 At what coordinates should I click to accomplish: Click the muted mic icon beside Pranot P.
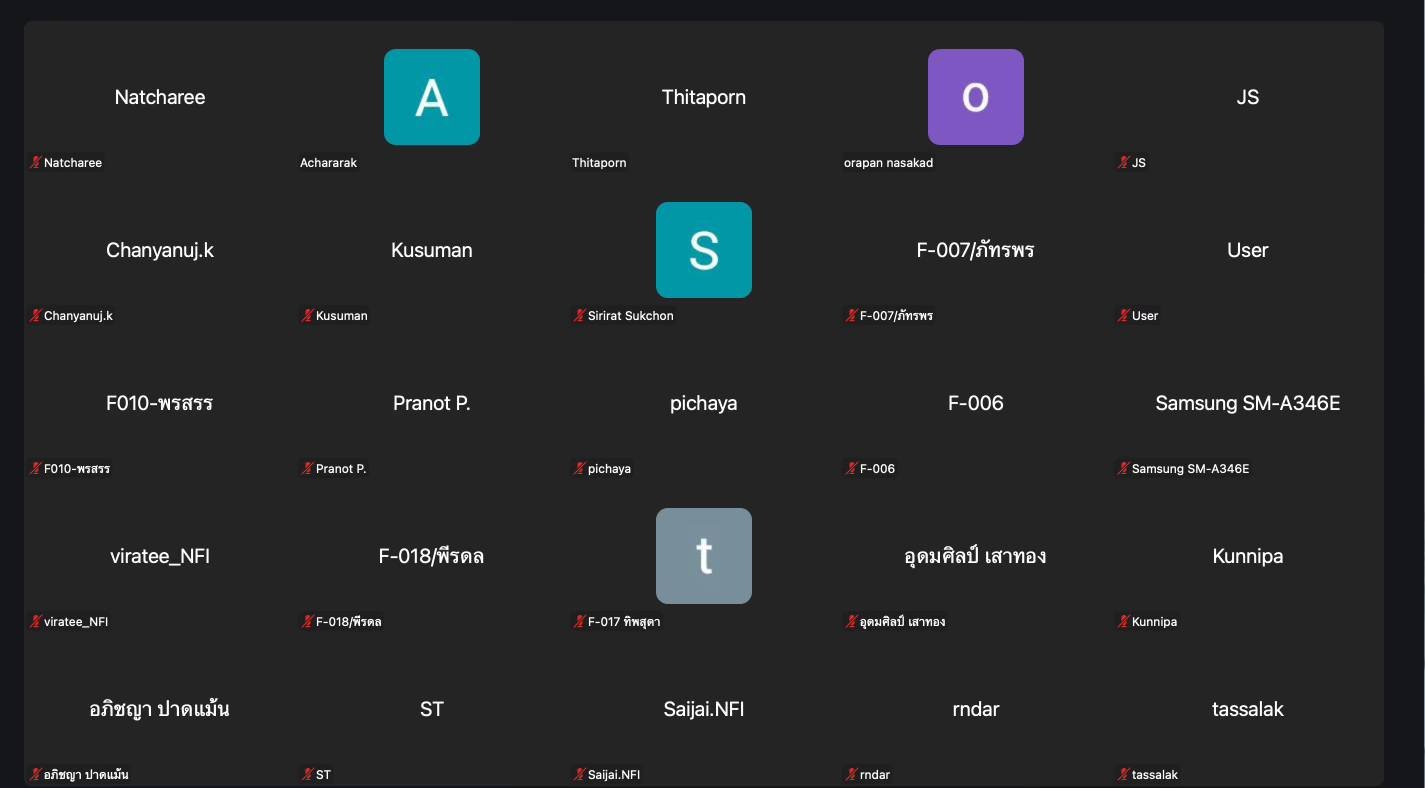pos(307,468)
